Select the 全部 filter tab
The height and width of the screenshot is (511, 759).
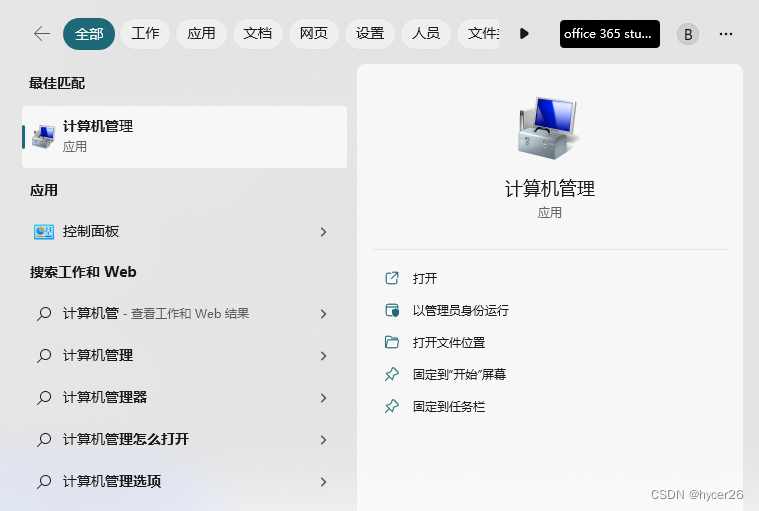pos(89,34)
